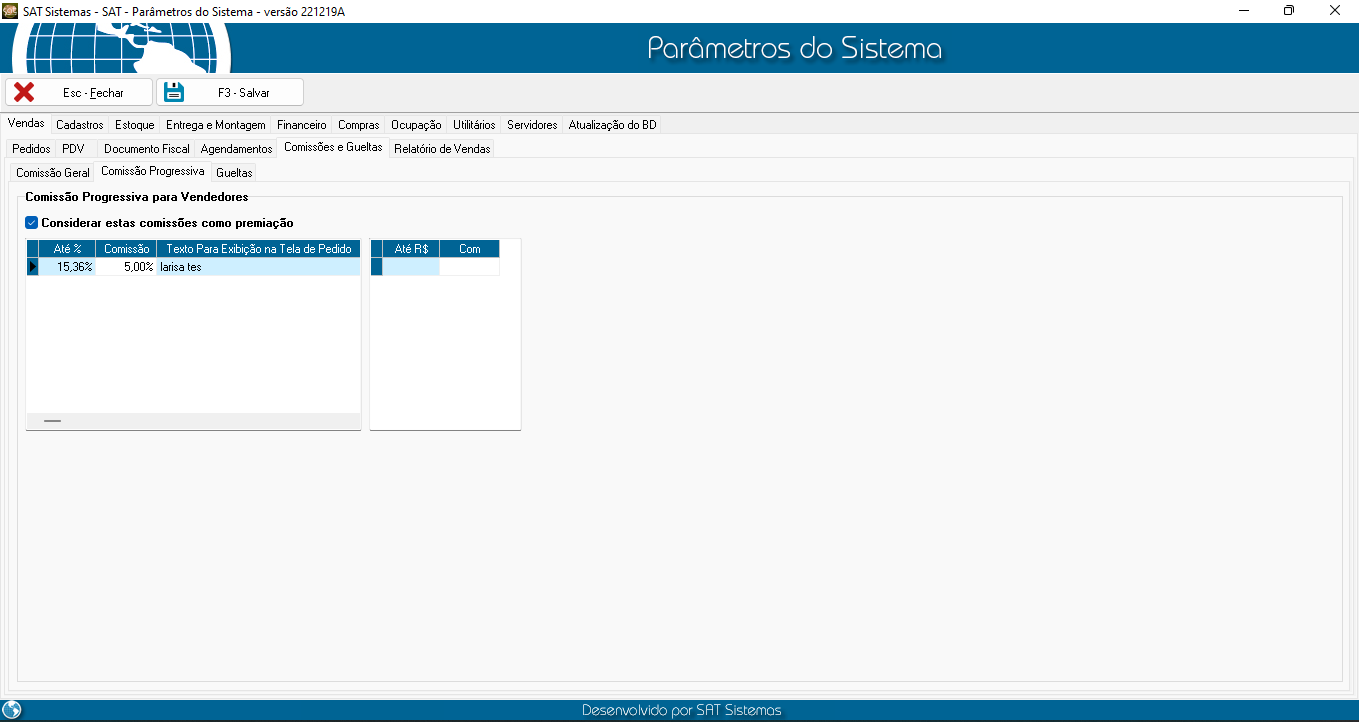Click the 'larisa tes' text cell
The image size is (1359, 722).
(258, 267)
